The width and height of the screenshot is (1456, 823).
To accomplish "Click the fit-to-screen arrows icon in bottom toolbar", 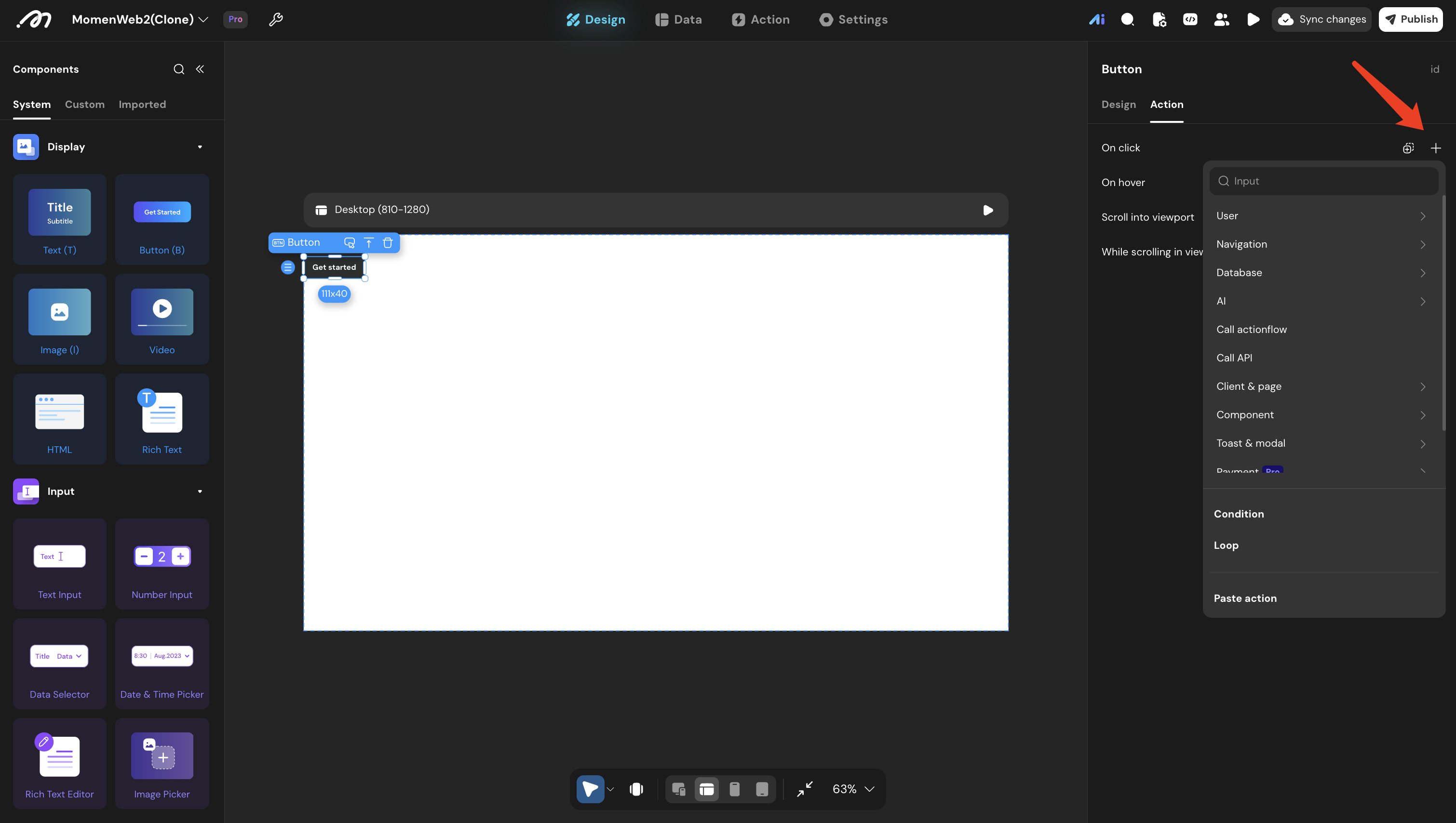I will point(805,789).
